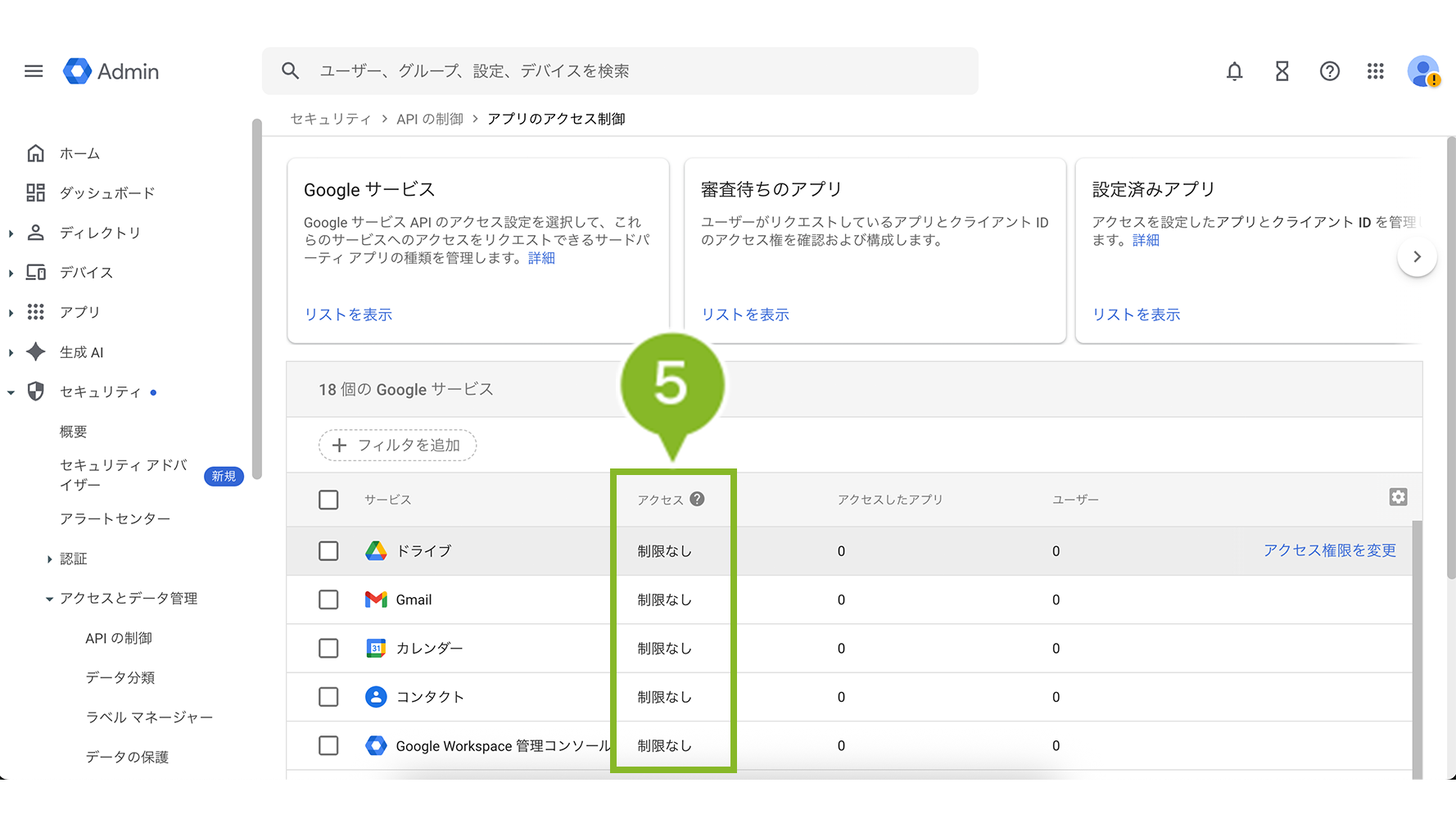
Task: Open table column settings gear
Action: (x=1398, y=497)
